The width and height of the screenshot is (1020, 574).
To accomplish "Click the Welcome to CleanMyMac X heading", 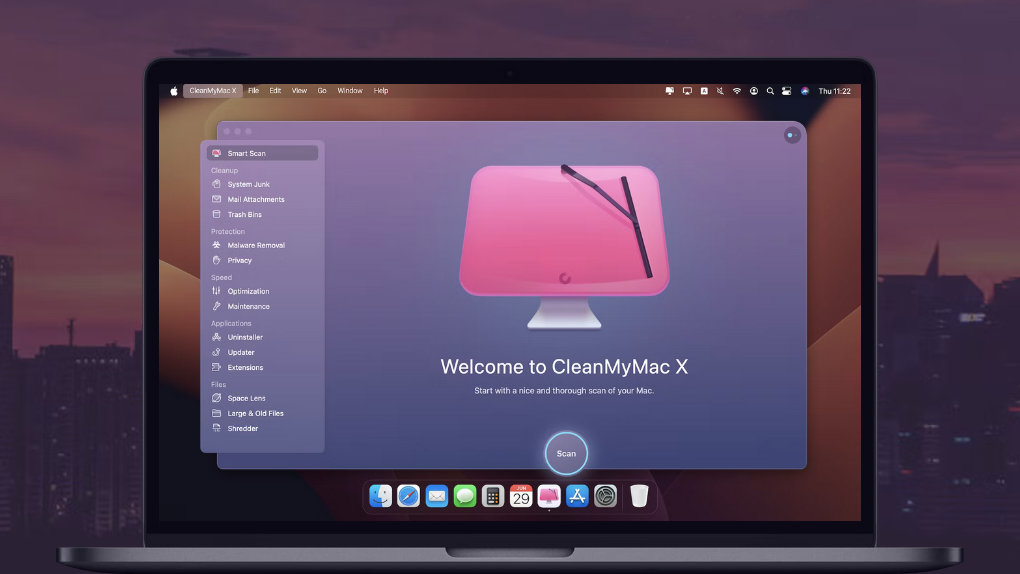I will click(564, 366).
